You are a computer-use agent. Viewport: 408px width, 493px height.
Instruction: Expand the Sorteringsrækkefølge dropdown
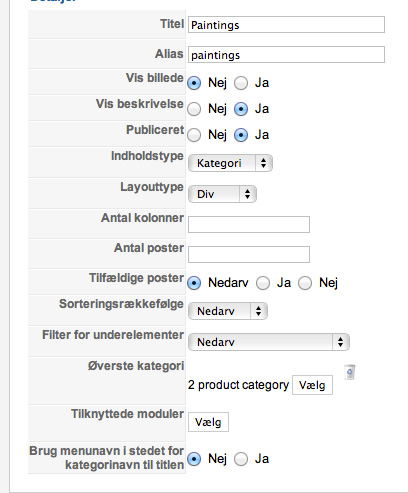click(x=228, y=311)
